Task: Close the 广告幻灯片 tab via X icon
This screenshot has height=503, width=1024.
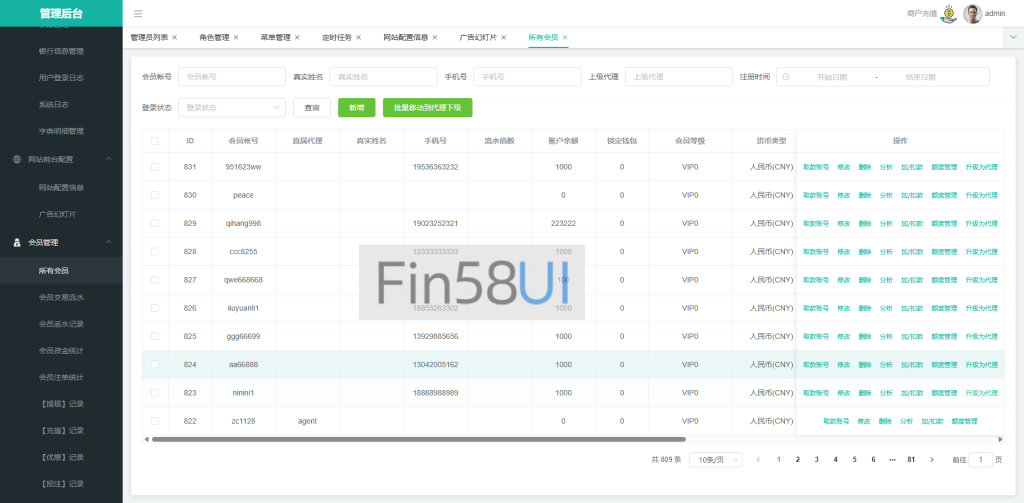Action: 505,38
